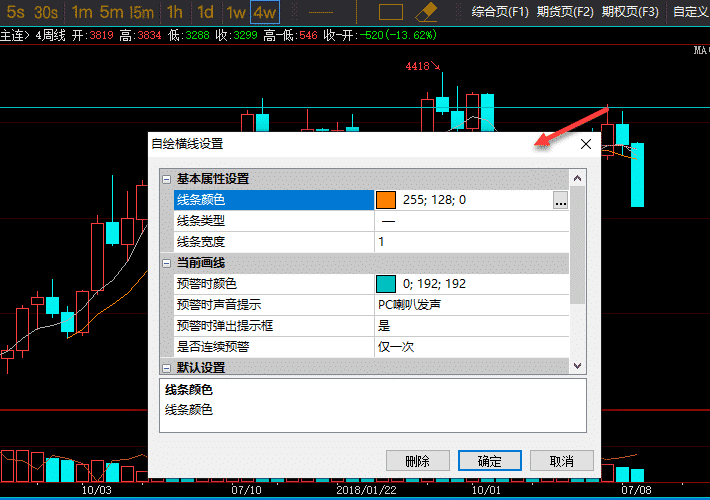Open 自定义 tab

pos(691,12)
